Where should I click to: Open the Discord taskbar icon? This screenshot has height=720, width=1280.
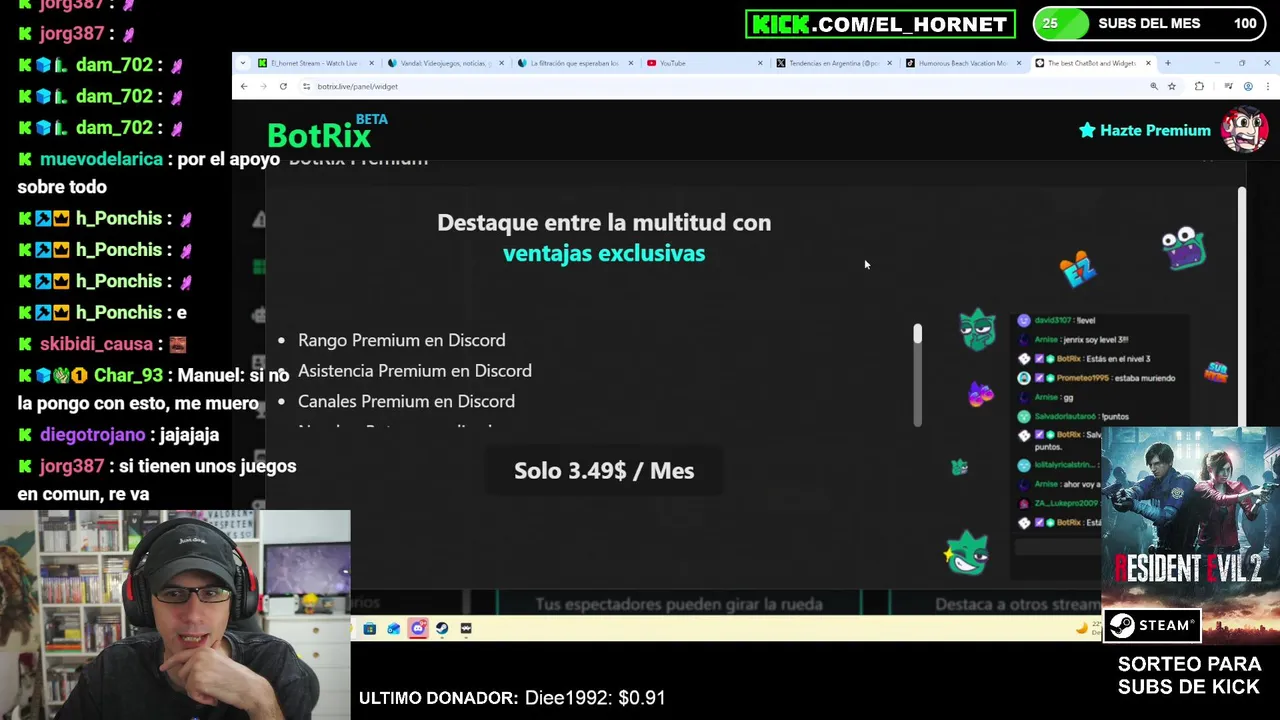418,629
